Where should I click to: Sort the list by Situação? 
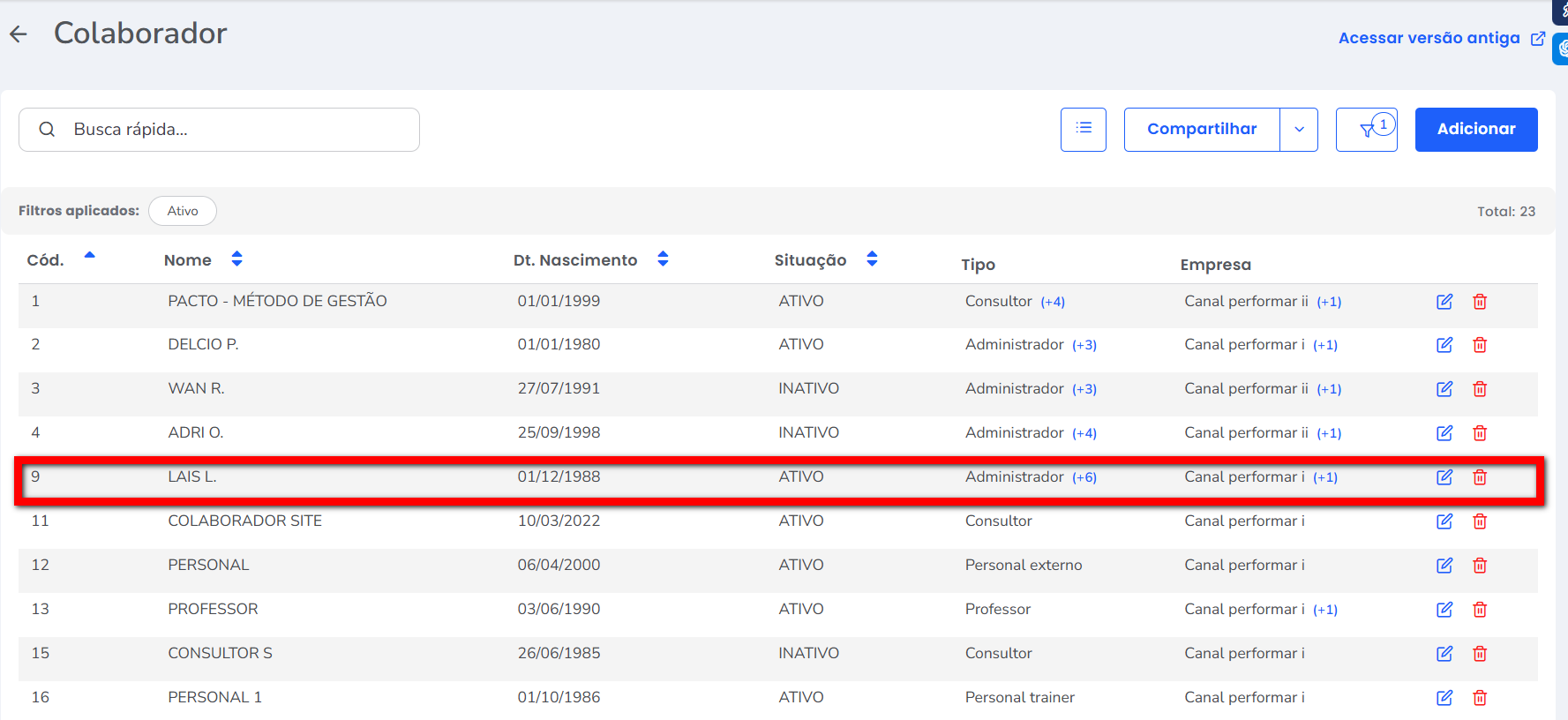[872, 259]
